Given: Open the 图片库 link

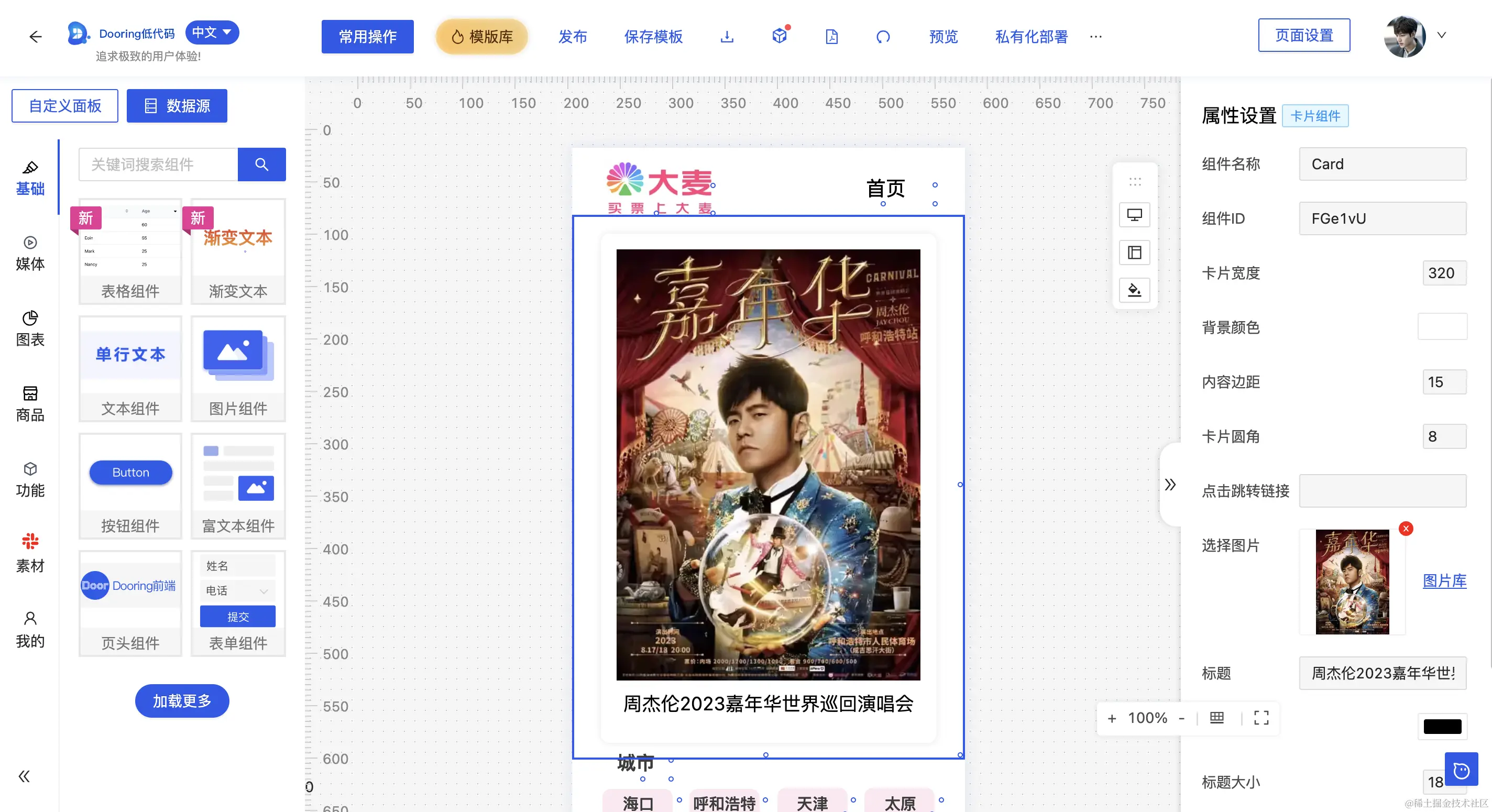Looking at the screenshot, I should [1444, 580].
